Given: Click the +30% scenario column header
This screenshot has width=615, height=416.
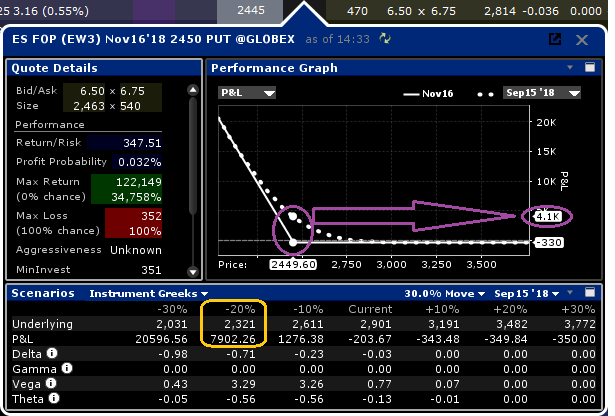Looking at the screenshot, I should (x=578, y=309).
